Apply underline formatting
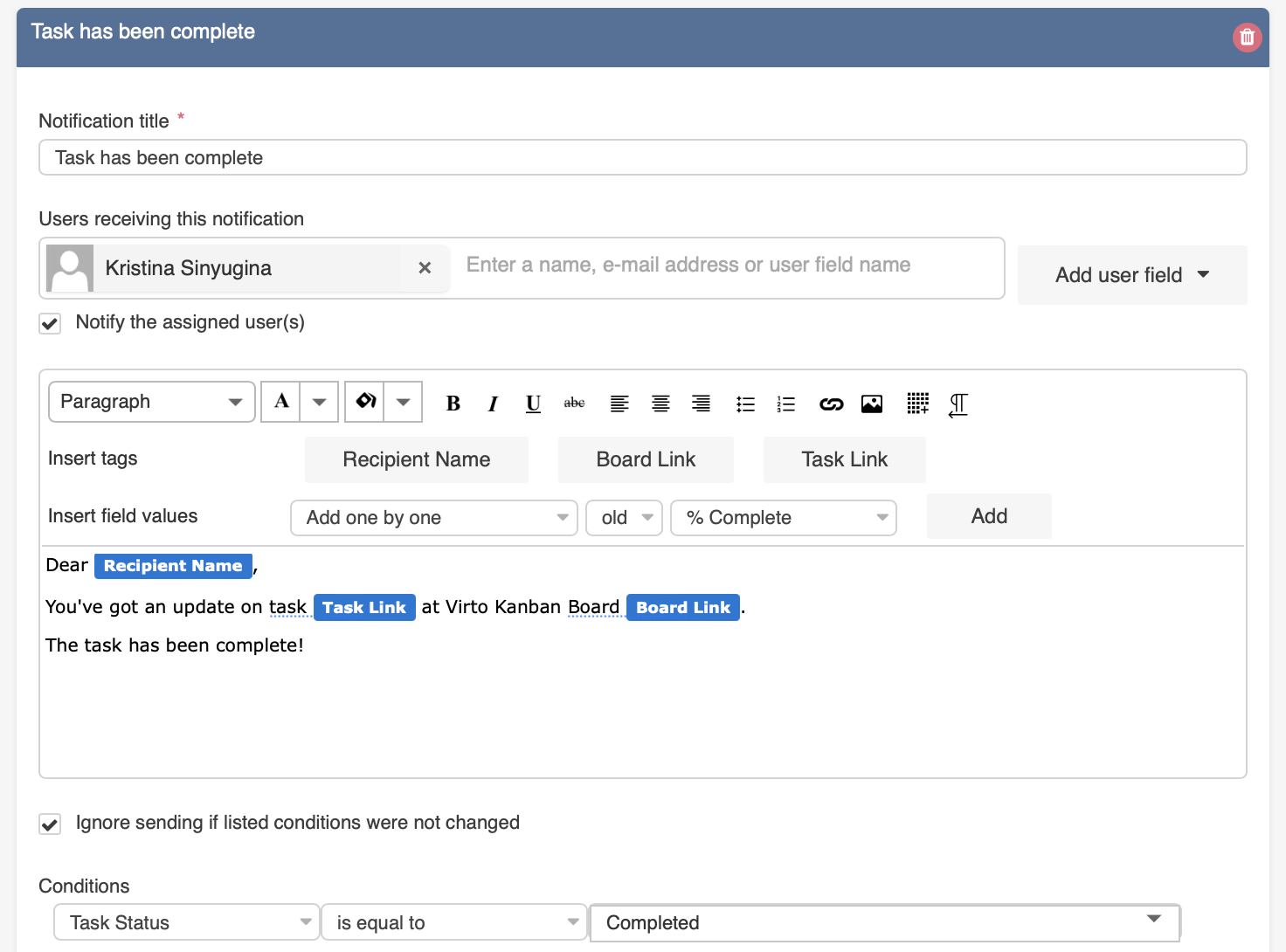The width and height of the screenshot is (1286, 952). [x=533, y=403]
